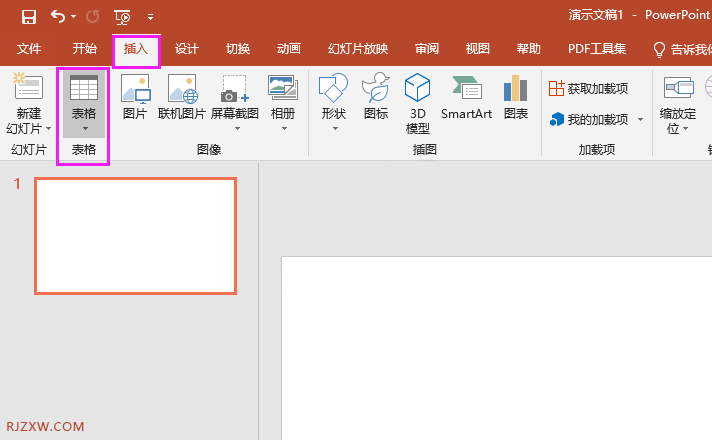Open the 帮助 tab
The width and height of the screenshot is (712, 440).
pyautogui.click(x=529, y=49)
